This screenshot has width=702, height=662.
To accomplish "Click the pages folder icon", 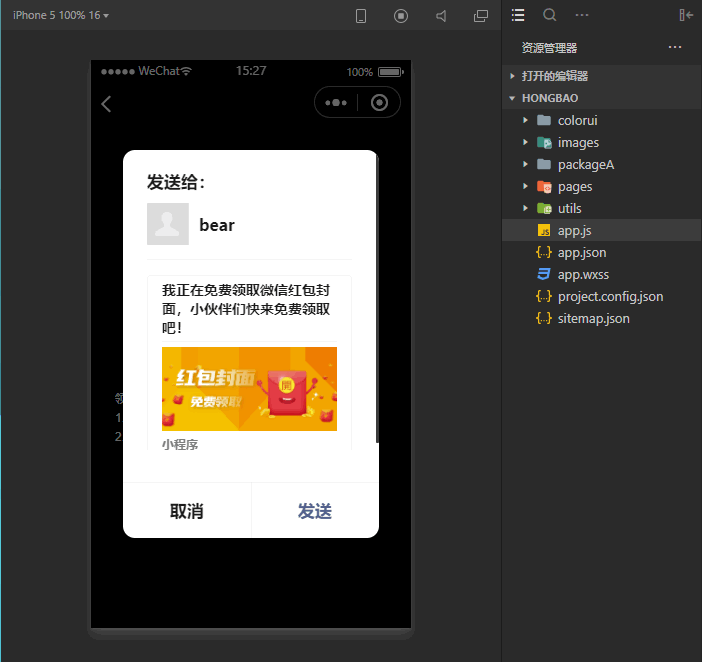I will (x=544, y=186).
